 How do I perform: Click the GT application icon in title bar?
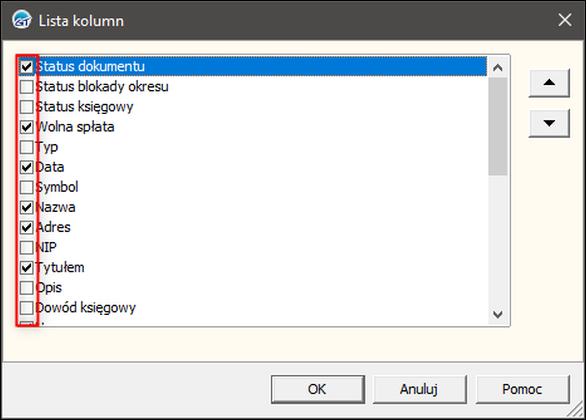point(22,20)
